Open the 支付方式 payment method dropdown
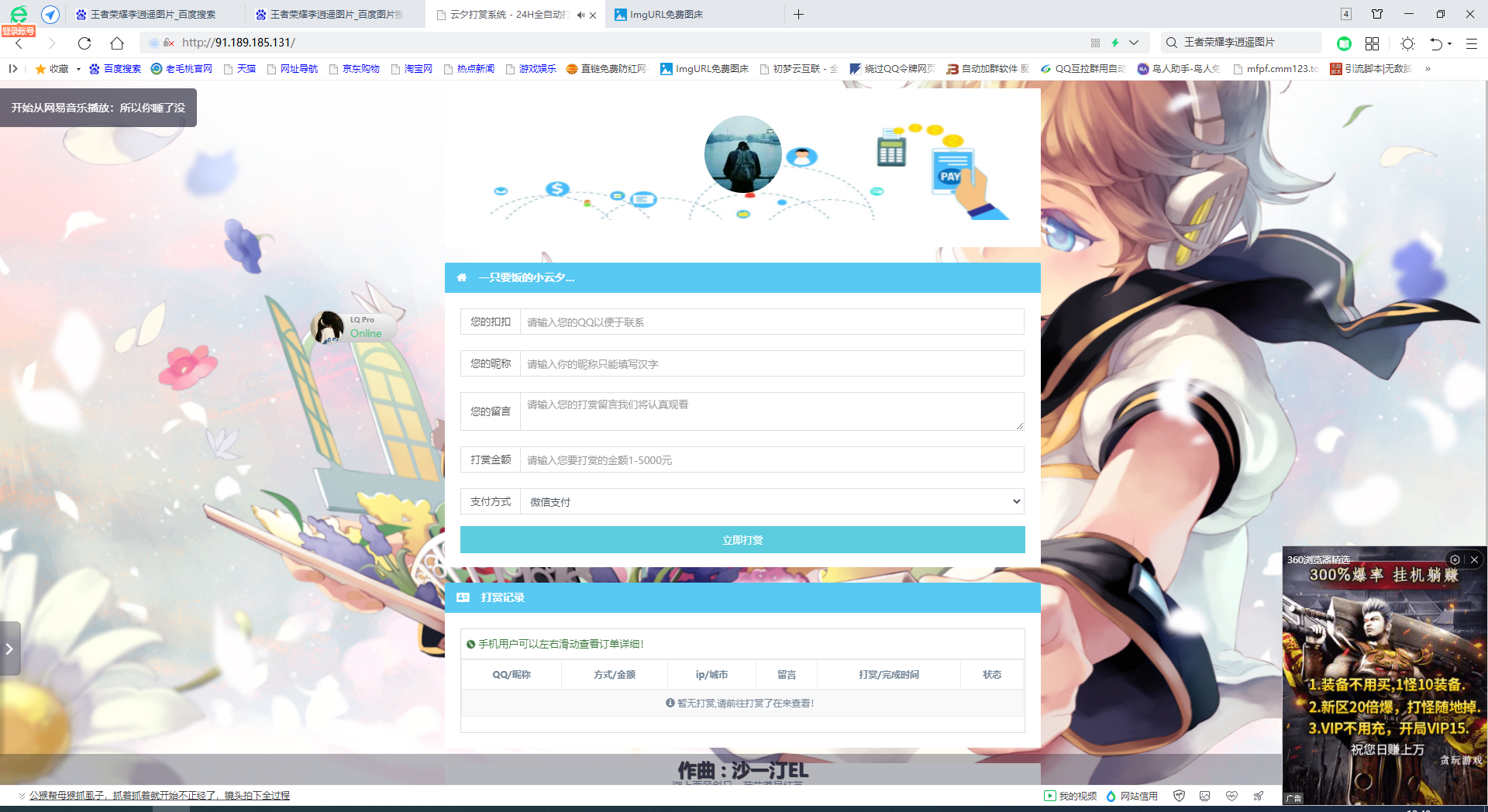 (772, 501)
